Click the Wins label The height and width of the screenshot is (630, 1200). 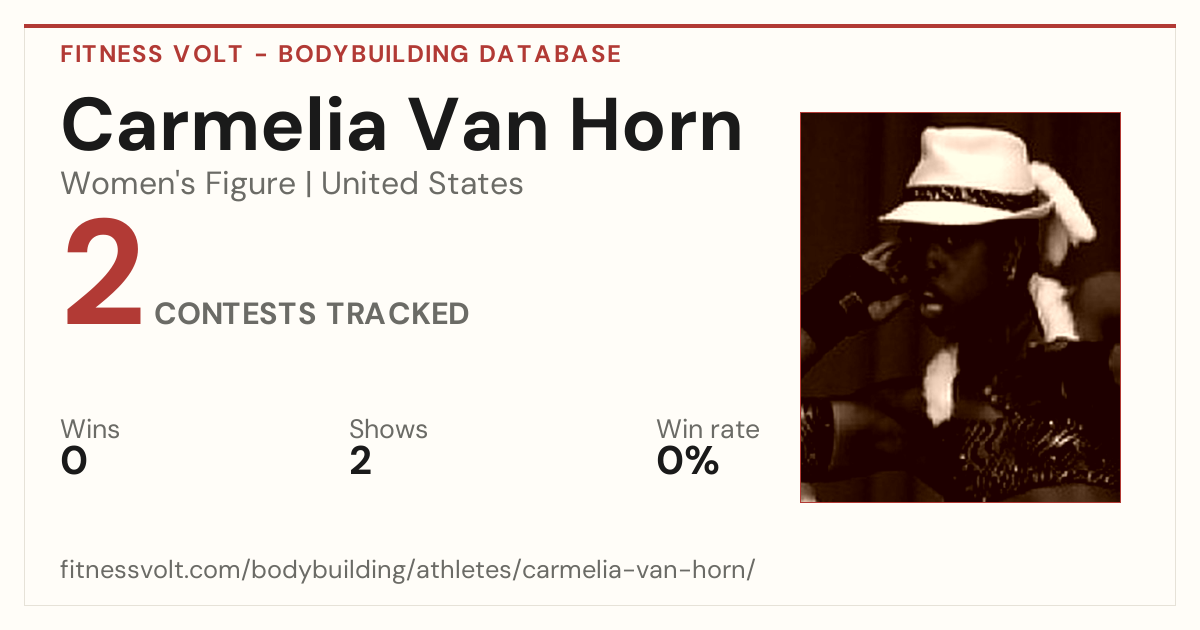pos(90,430)
